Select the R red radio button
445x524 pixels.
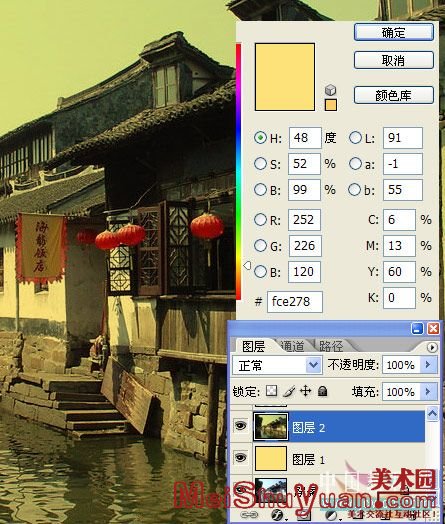tap(260, 220)
